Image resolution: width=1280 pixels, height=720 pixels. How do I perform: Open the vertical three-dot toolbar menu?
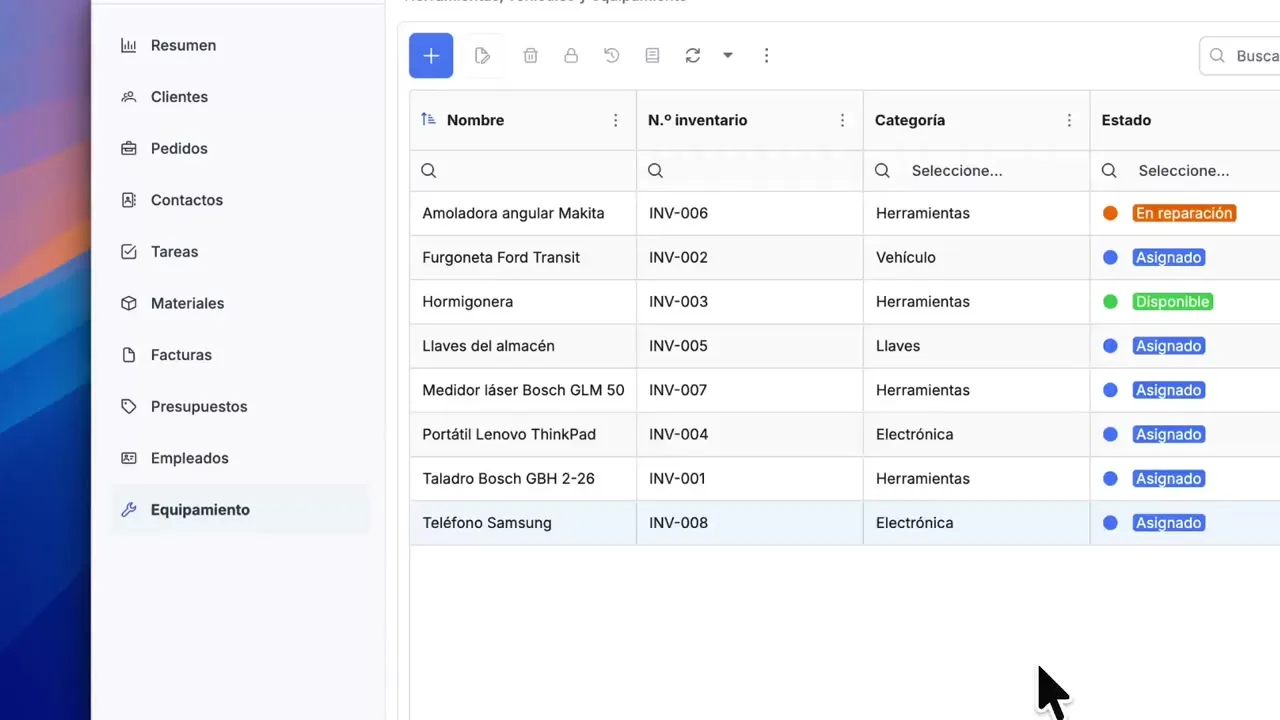[766, 56]
